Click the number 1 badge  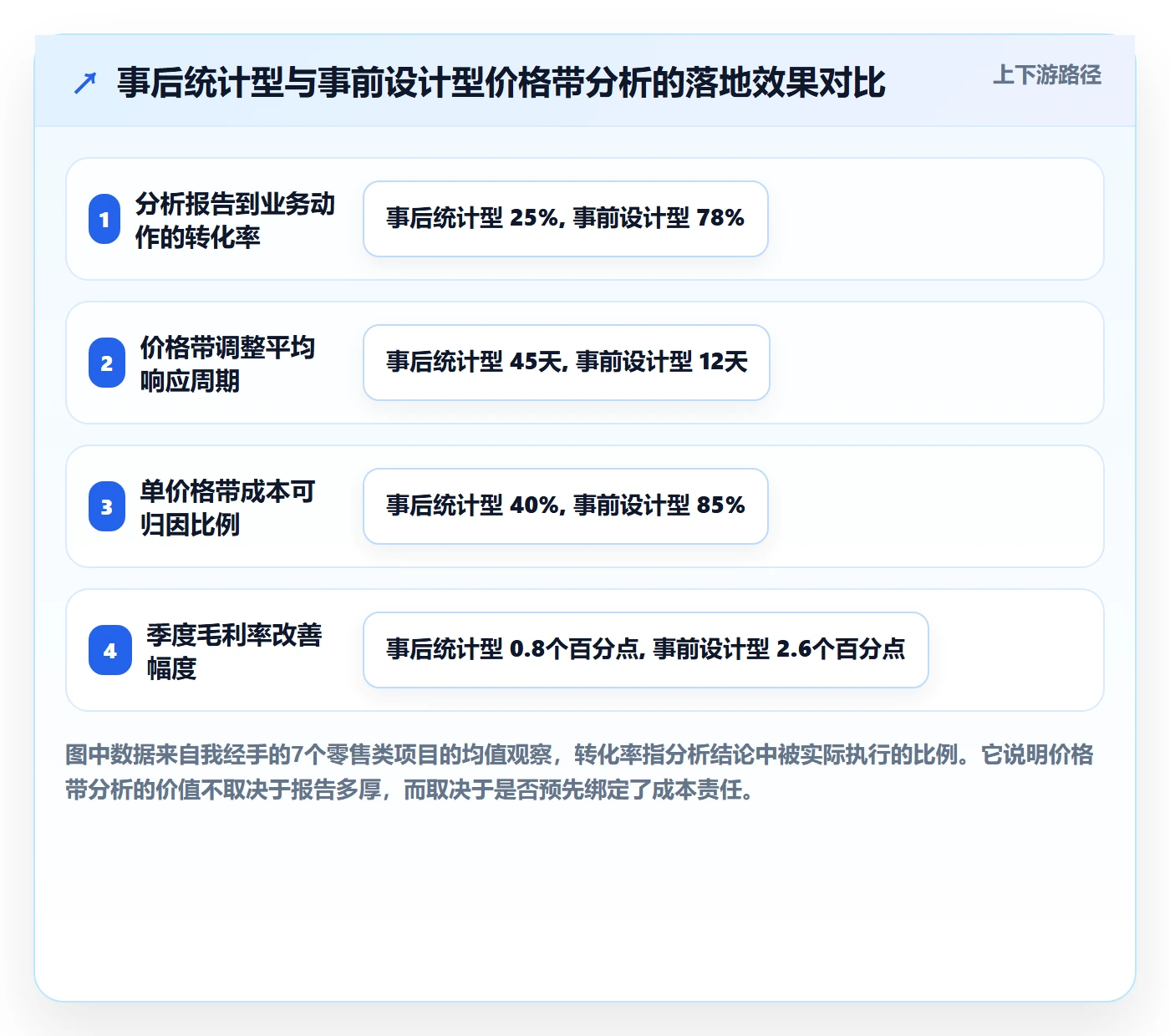(x=104, y=219)
